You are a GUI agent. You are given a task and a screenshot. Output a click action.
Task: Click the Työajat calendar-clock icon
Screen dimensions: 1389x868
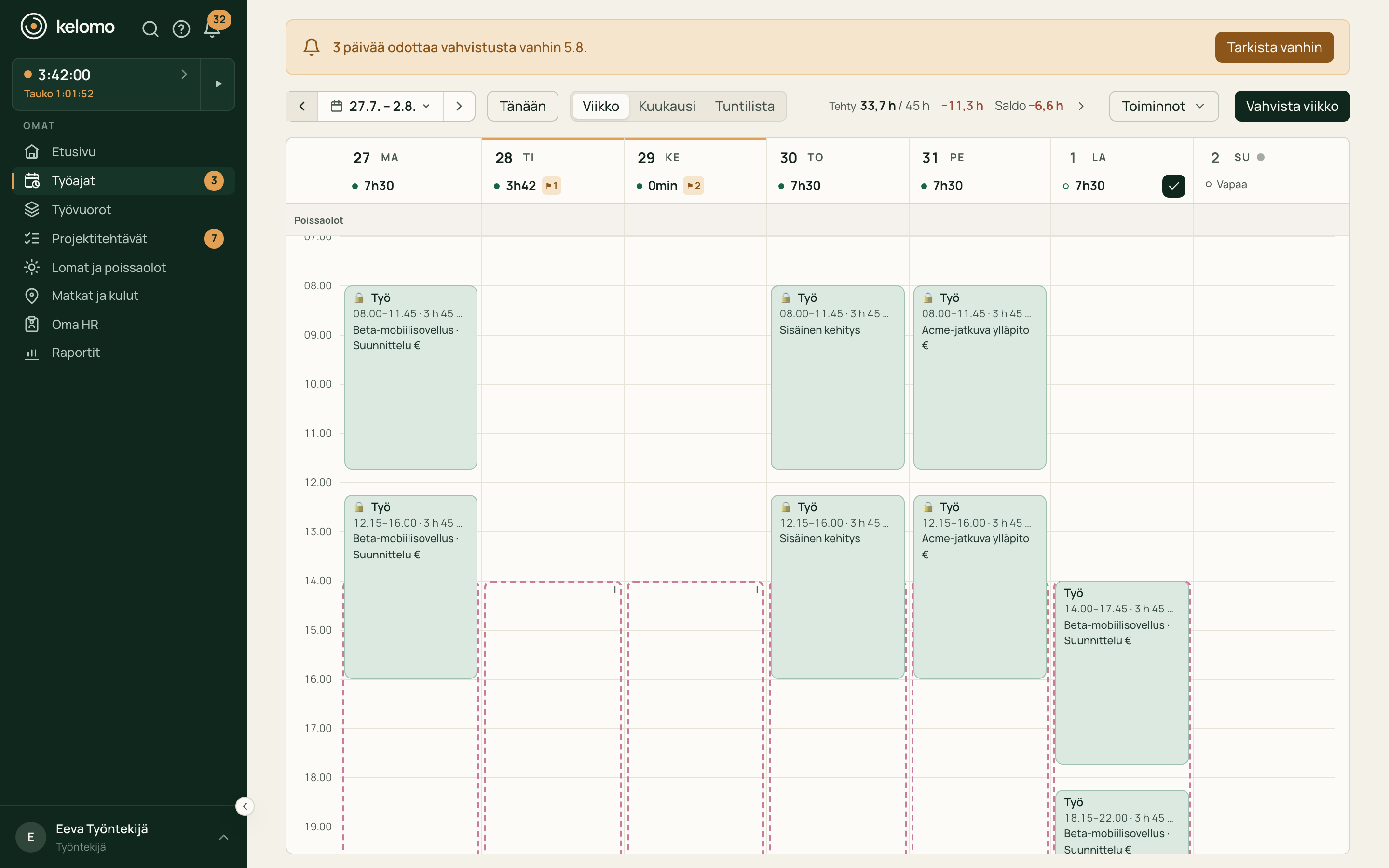[x=32, y=181]
